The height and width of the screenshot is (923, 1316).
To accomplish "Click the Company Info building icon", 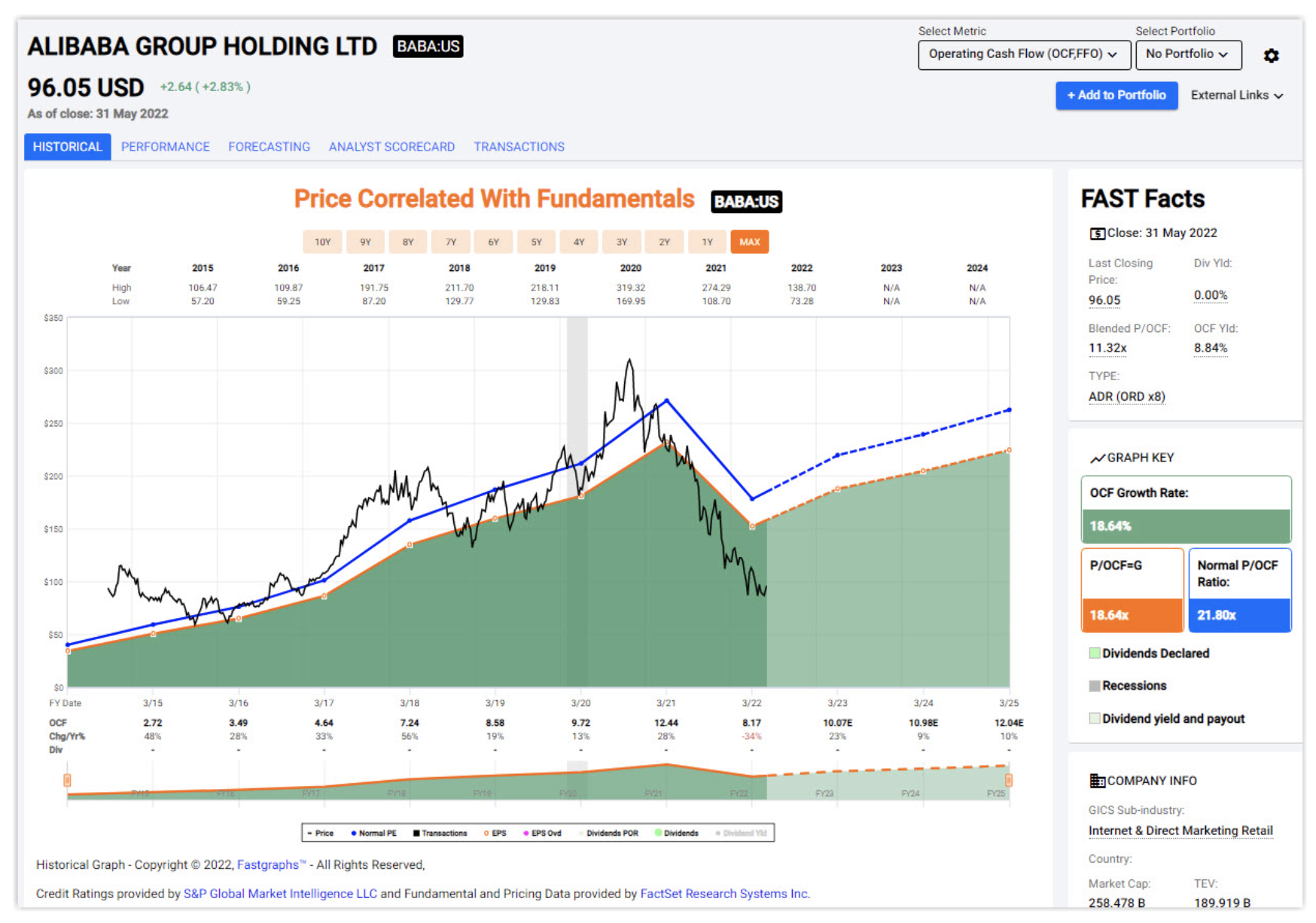I will tap(1097, 781).
